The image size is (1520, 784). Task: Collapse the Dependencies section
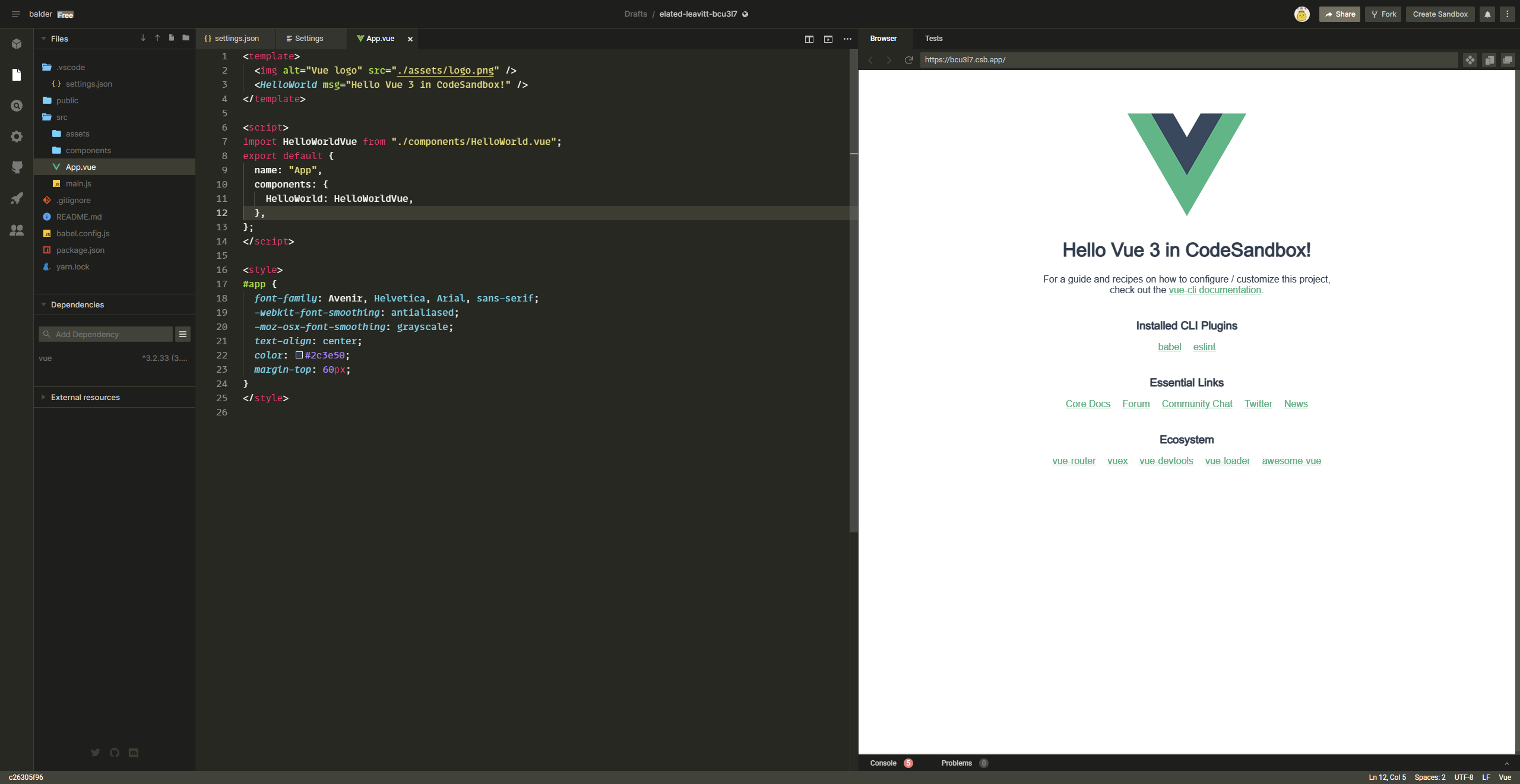43,304
